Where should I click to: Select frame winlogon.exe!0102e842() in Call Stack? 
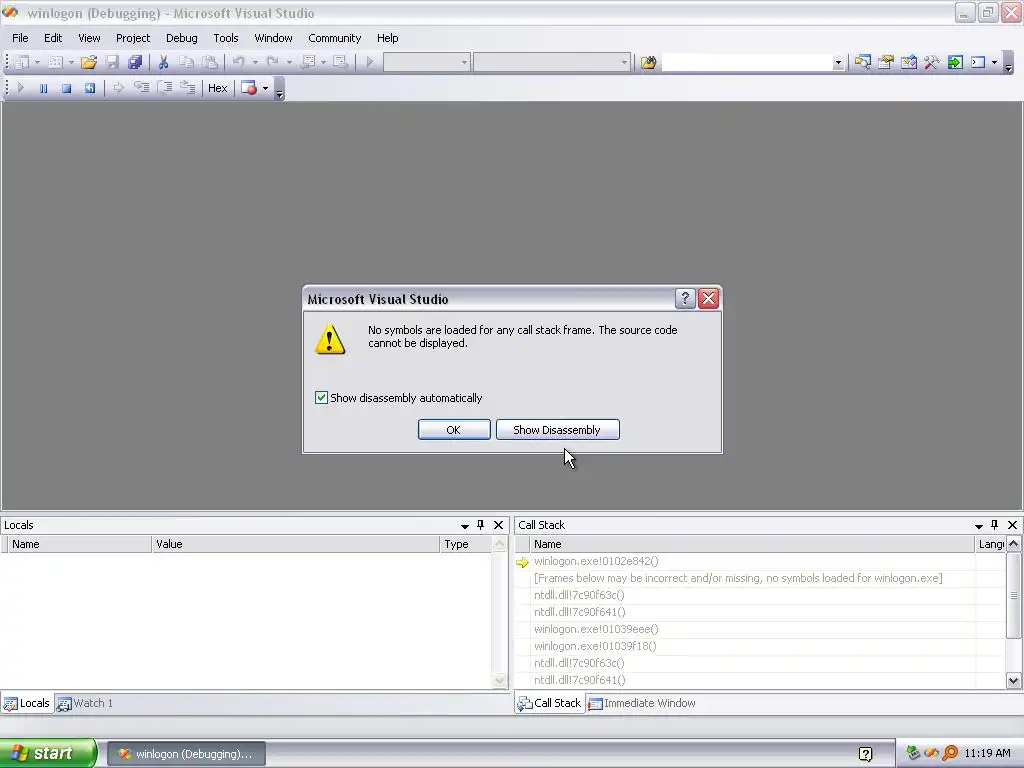[x=596, y=561]
